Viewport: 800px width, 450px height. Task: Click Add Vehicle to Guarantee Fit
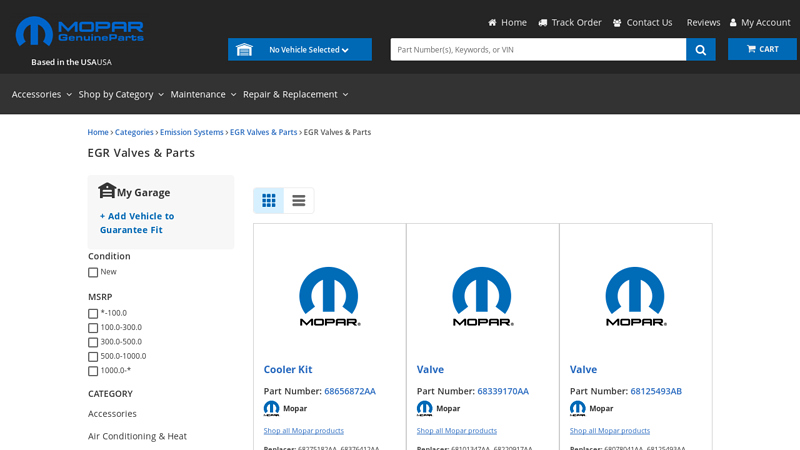pos(137,222)
